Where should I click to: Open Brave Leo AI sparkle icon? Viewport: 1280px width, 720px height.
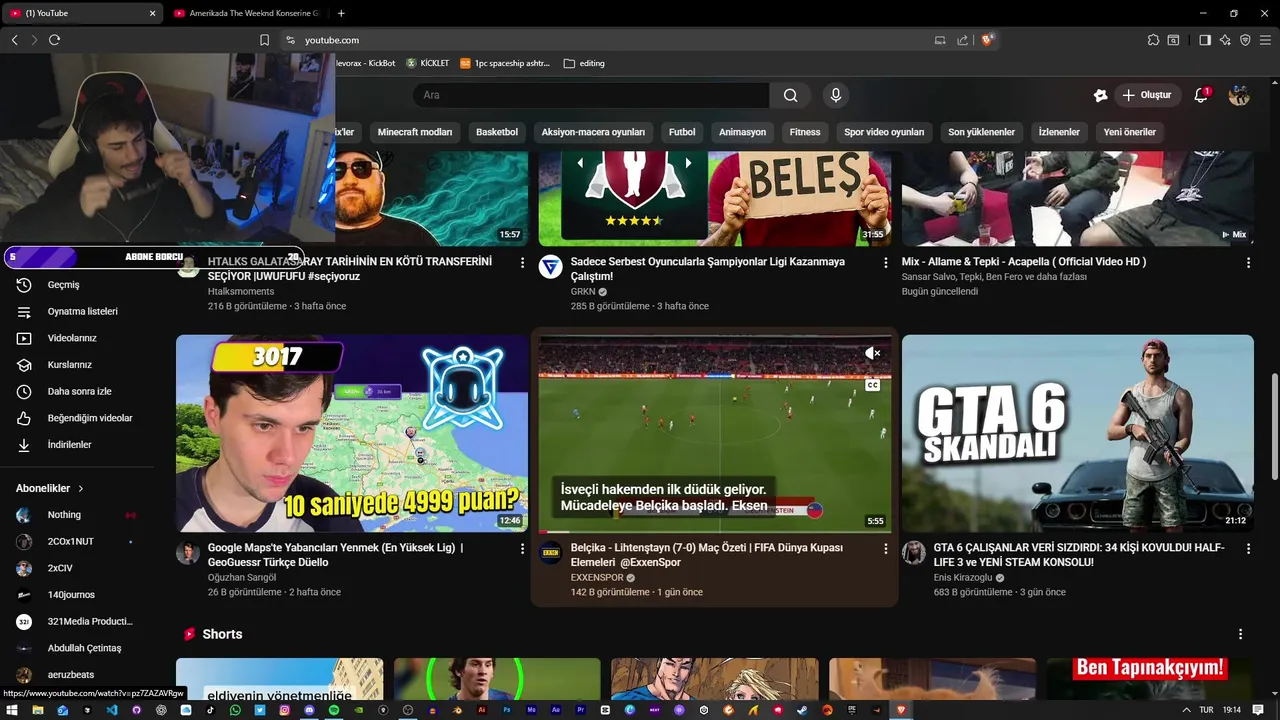point(1225,40)
